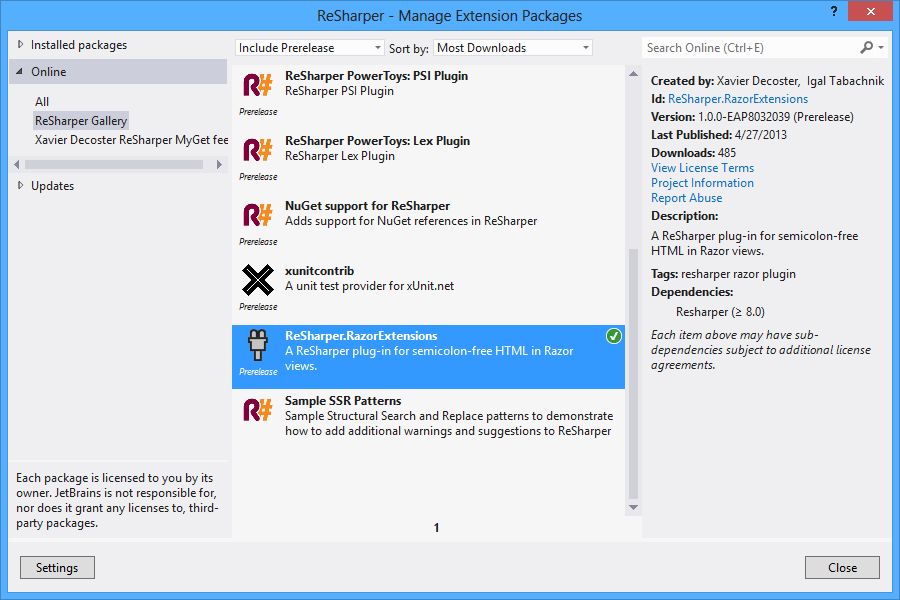Image resolution: width=900 pixels, height=600 pixels.
Task: Open ReSharper.RazorExtensions Id link
Action: (x=738, y=99)
